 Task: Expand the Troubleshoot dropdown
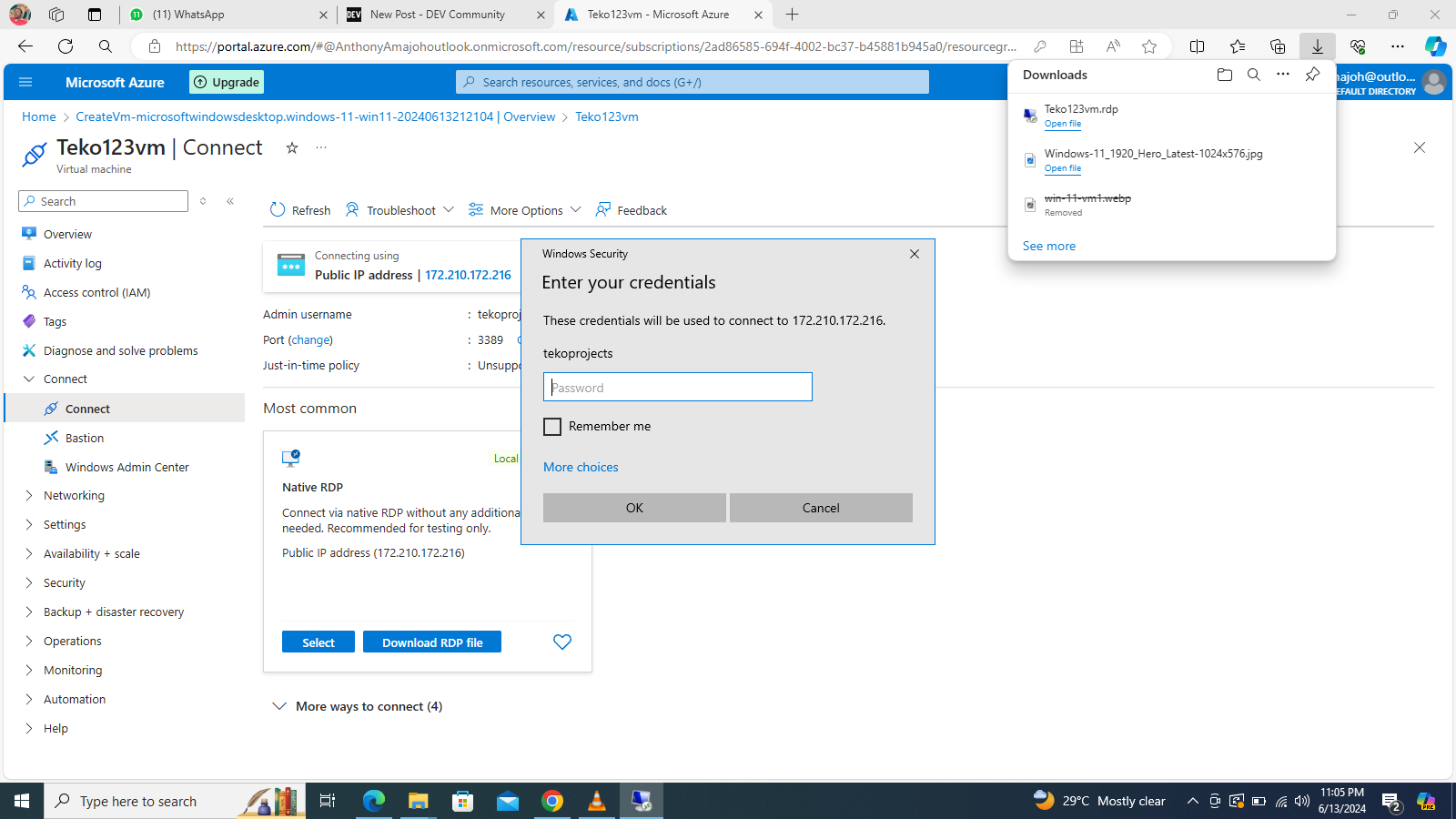pos(399,210)
